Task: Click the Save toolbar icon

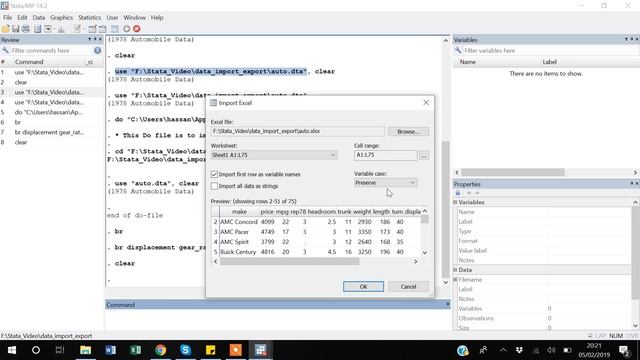Action: click(x=16, y=29)
